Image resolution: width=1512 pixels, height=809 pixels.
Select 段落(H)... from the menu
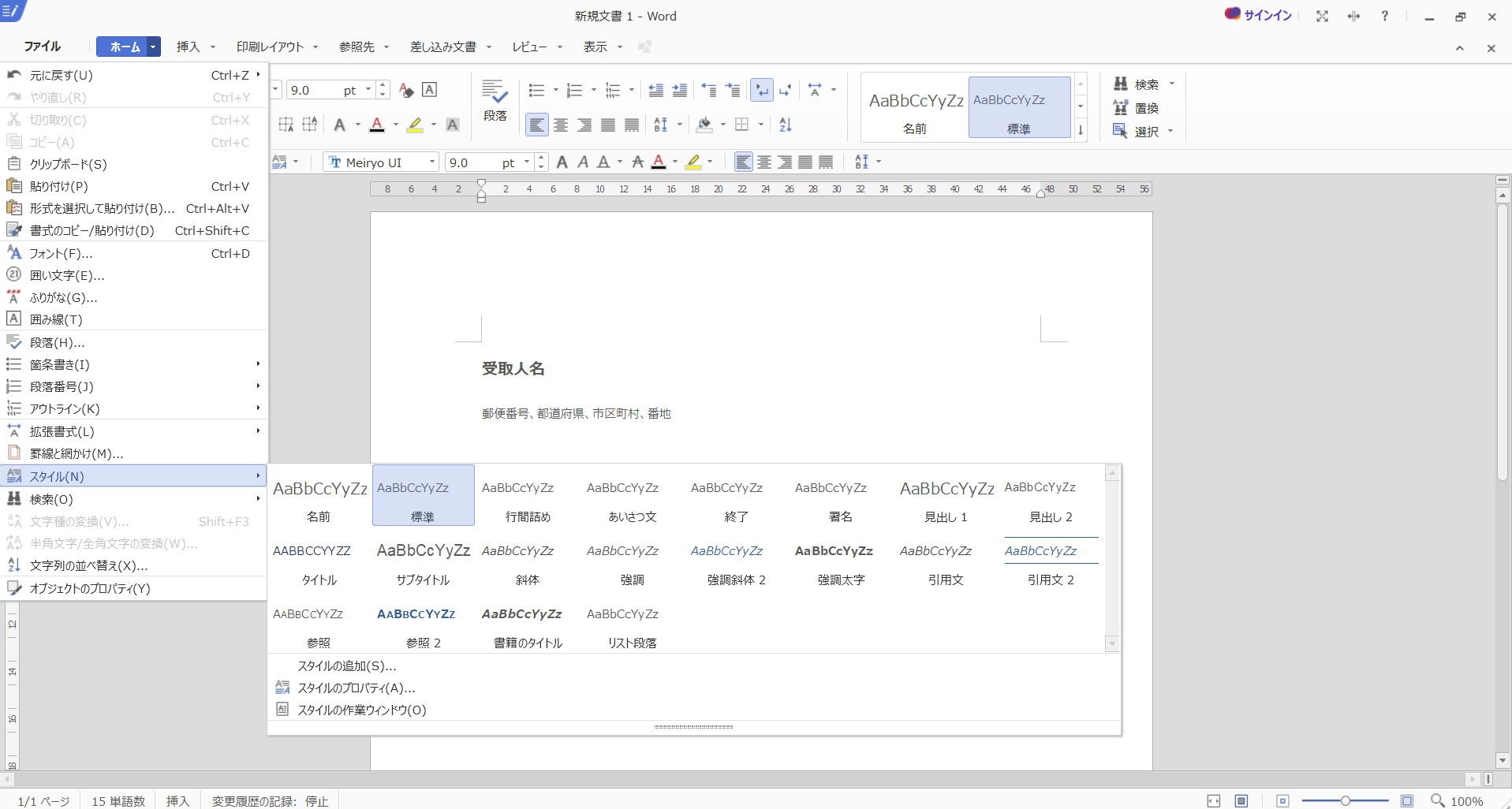57,342
